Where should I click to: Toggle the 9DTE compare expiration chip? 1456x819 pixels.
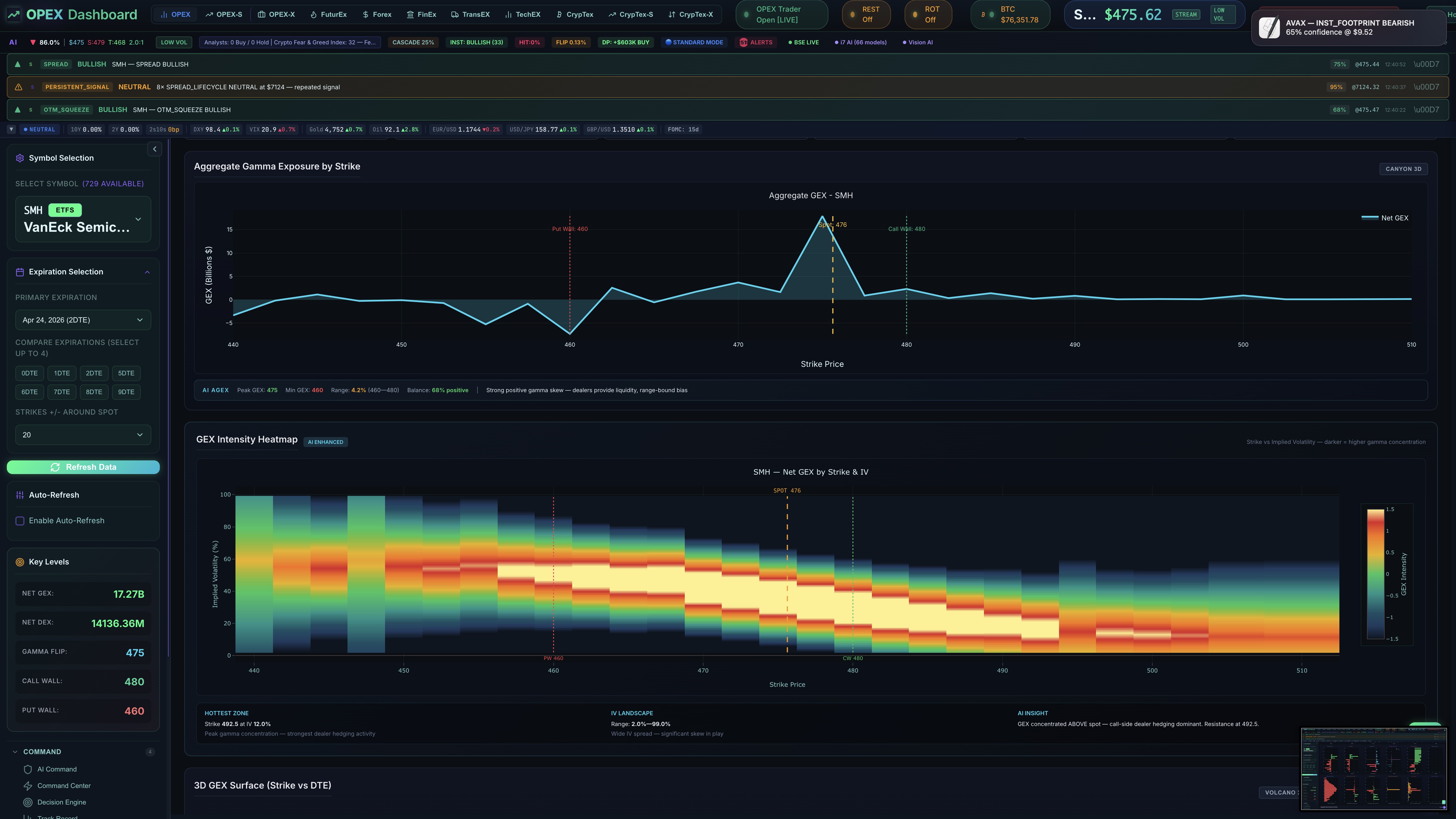pyautogui.click(x=126, y=392)
